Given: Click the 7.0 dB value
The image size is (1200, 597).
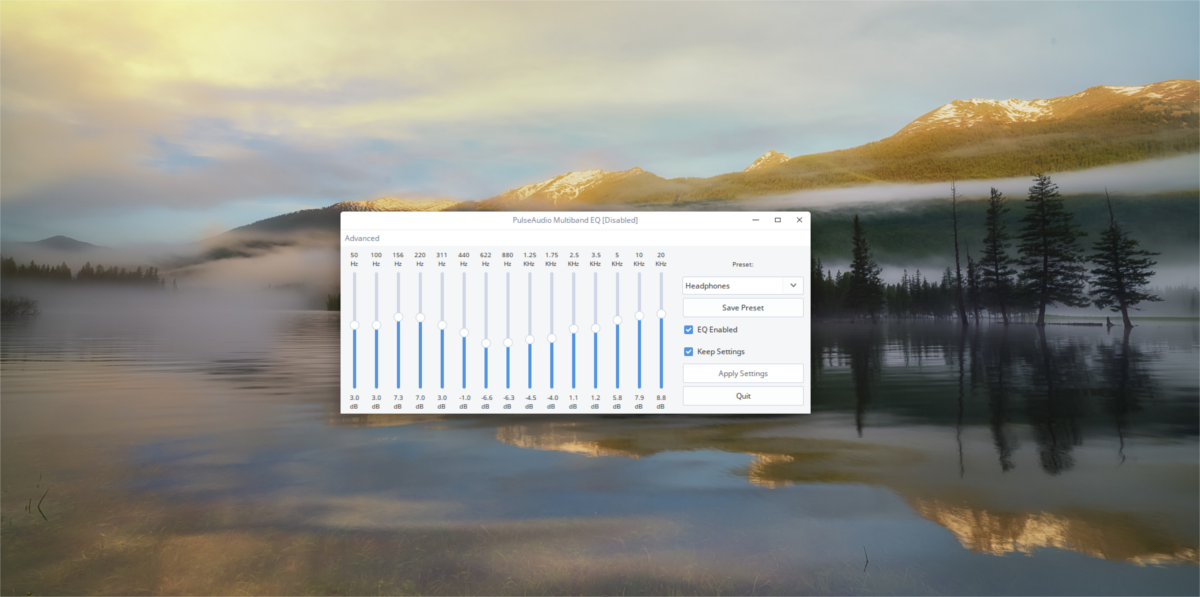Looking at the screenshot, I should 420,402.
